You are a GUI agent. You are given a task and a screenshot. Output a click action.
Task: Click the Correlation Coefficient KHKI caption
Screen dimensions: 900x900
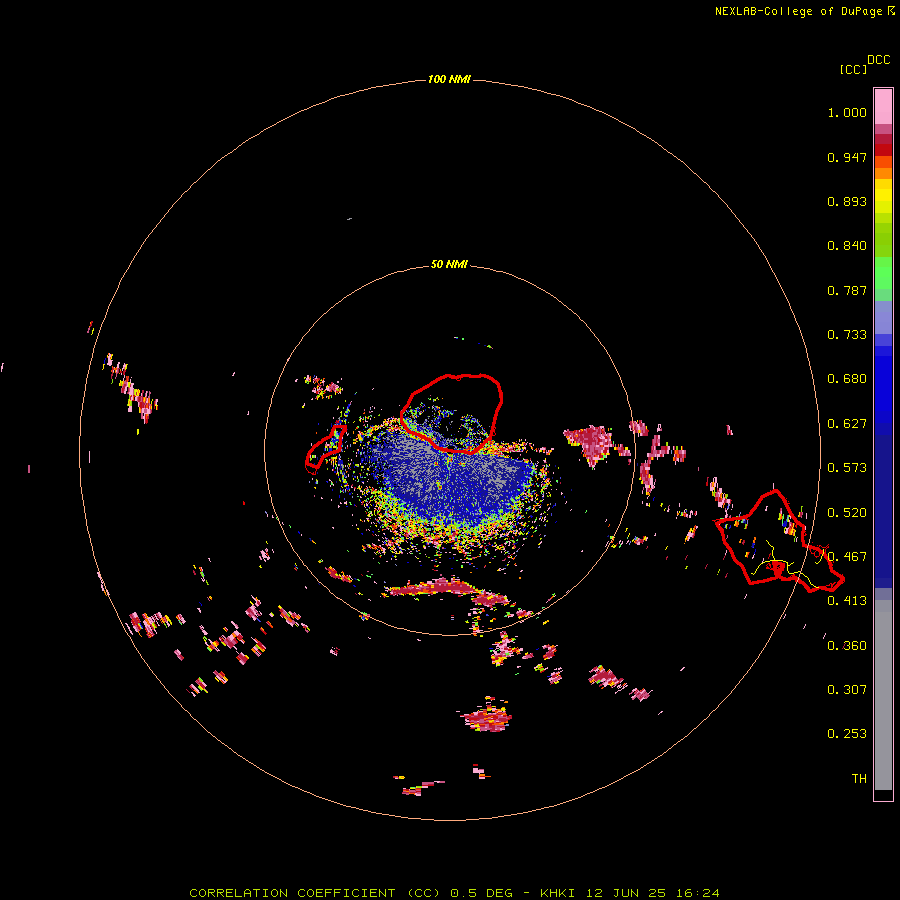pyautogui.click(x=454, y=893)
